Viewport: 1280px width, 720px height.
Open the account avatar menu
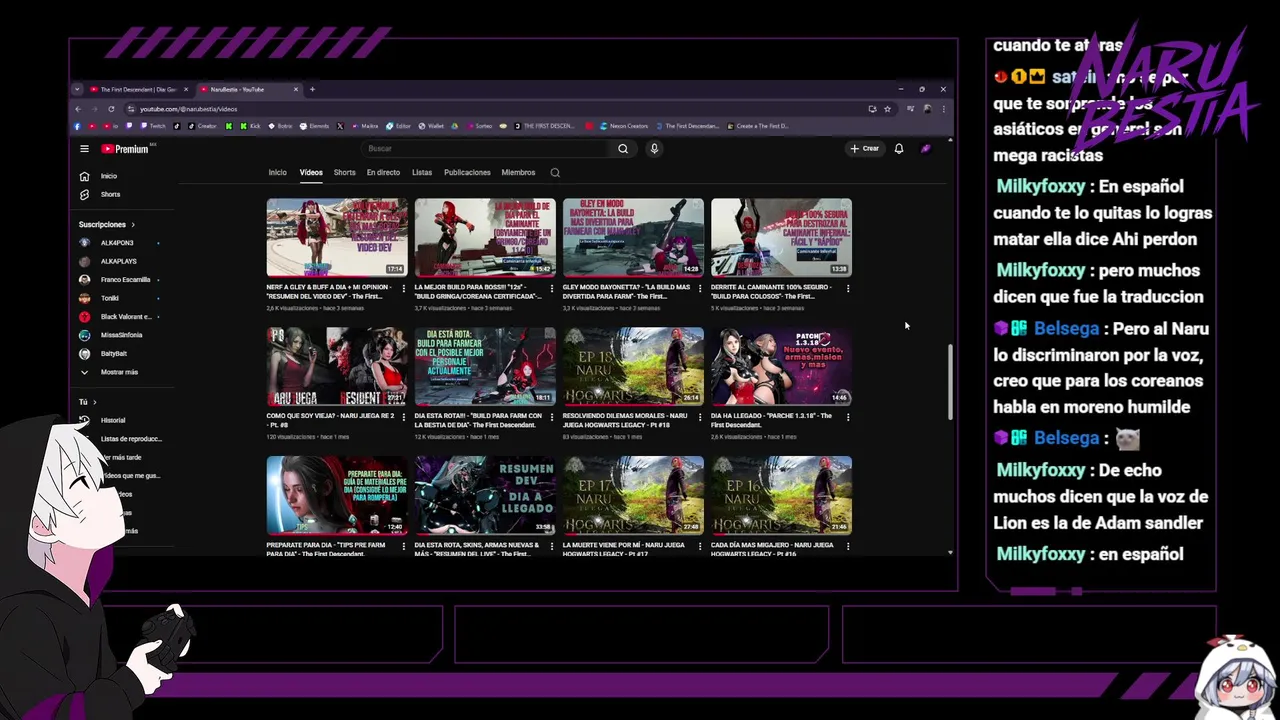pos(926,149)
